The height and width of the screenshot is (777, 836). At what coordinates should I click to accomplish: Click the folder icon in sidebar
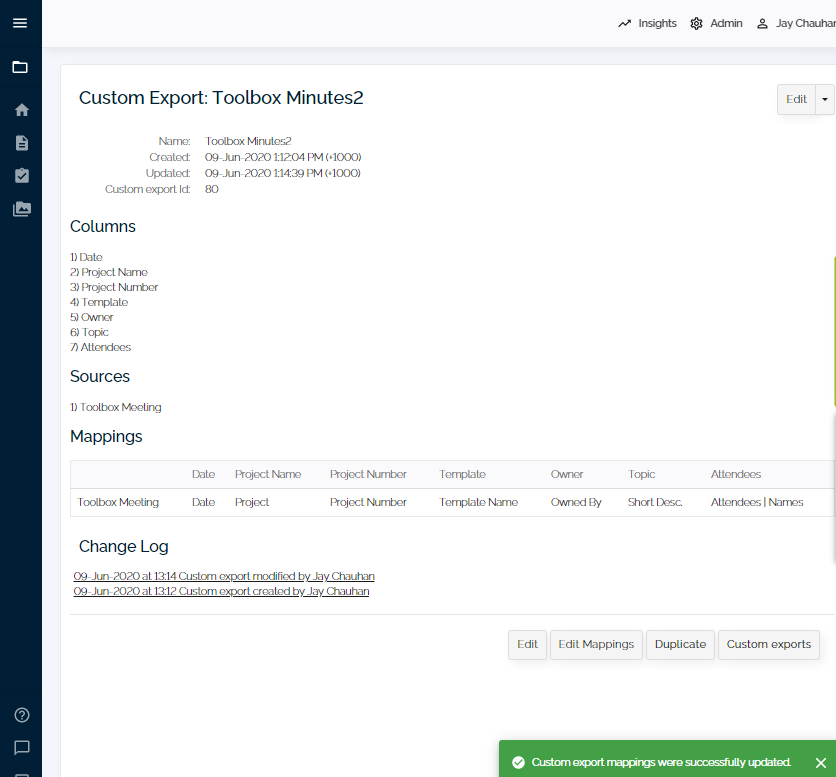[x=20, y=67]
